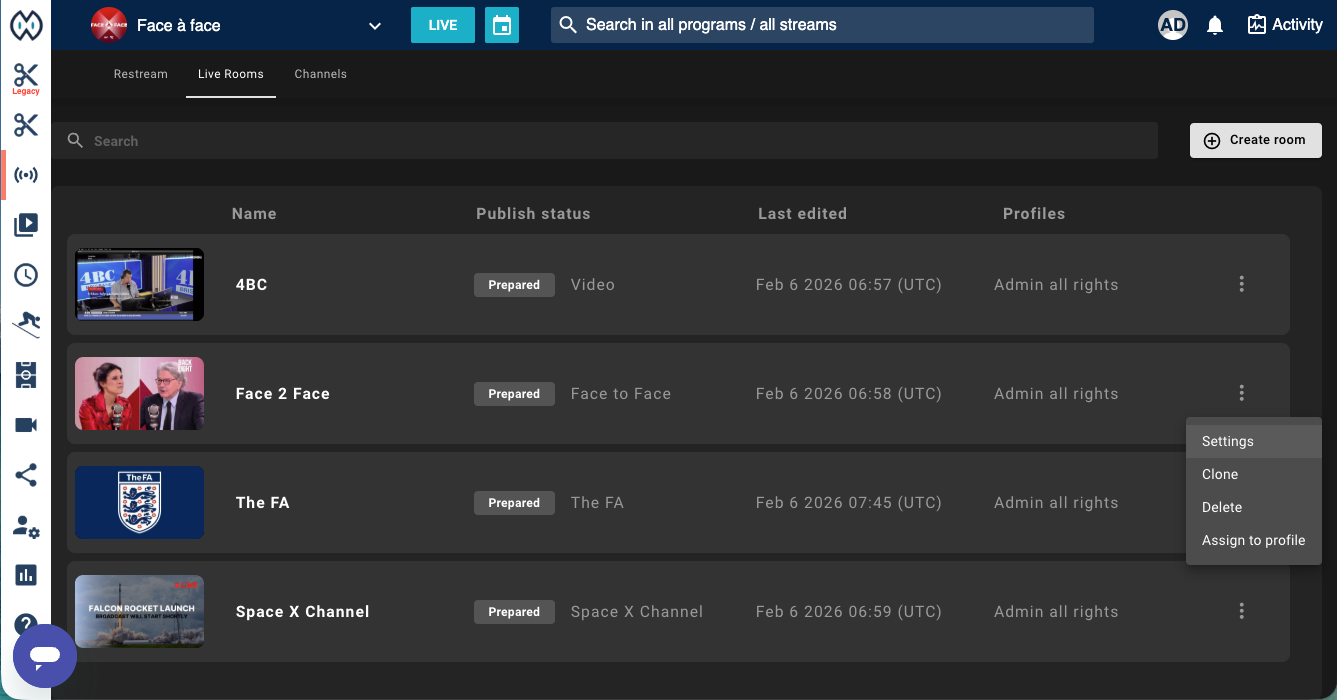Image resolution: width=1337 pixels, height=700 pixels.
Task: Switch to the Channels tab
Action: (321, 74)
